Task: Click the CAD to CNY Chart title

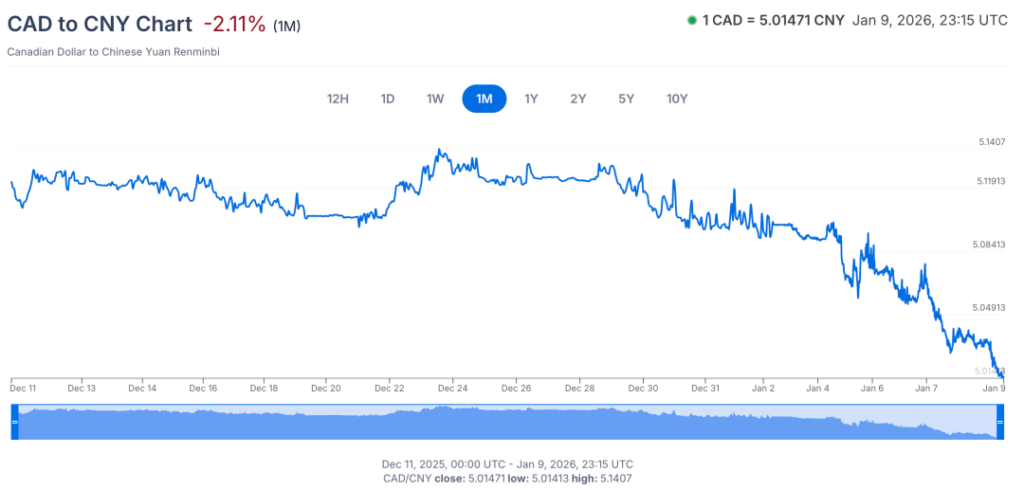Action: 100,24
